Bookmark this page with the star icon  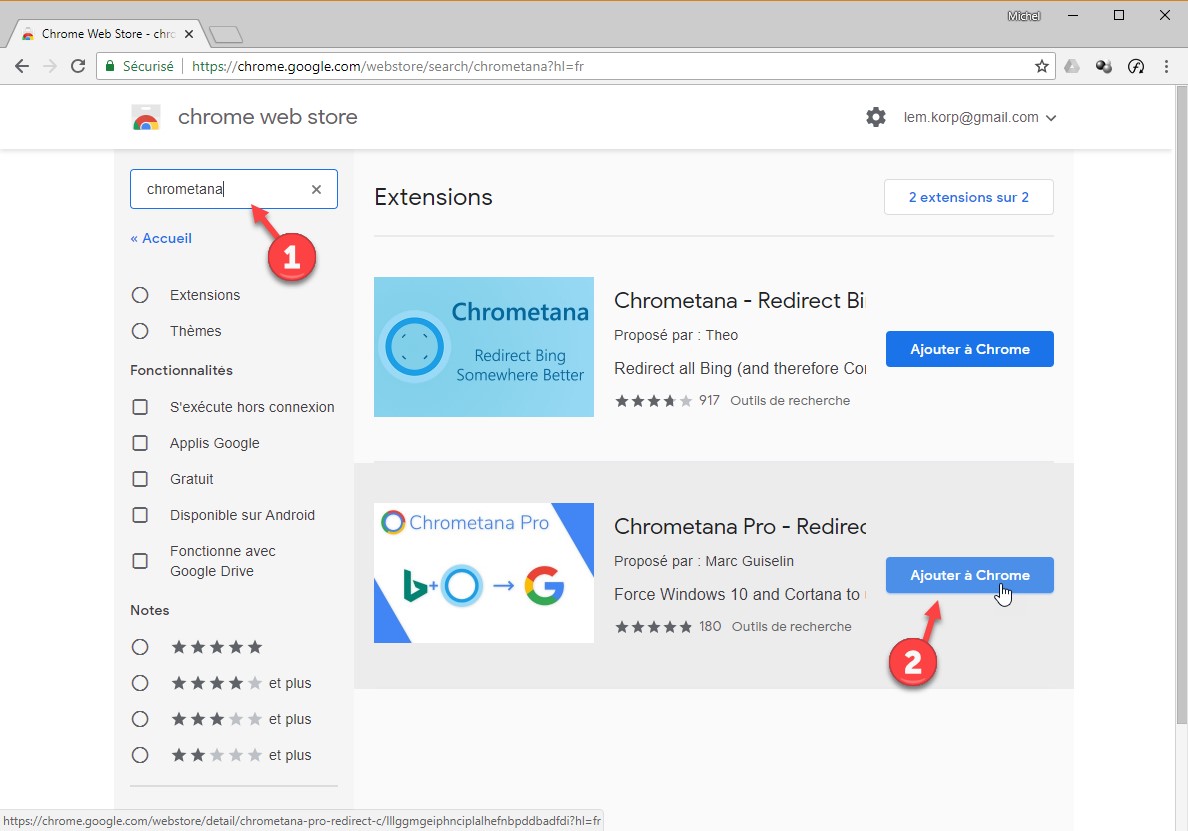pos(1042,66)
